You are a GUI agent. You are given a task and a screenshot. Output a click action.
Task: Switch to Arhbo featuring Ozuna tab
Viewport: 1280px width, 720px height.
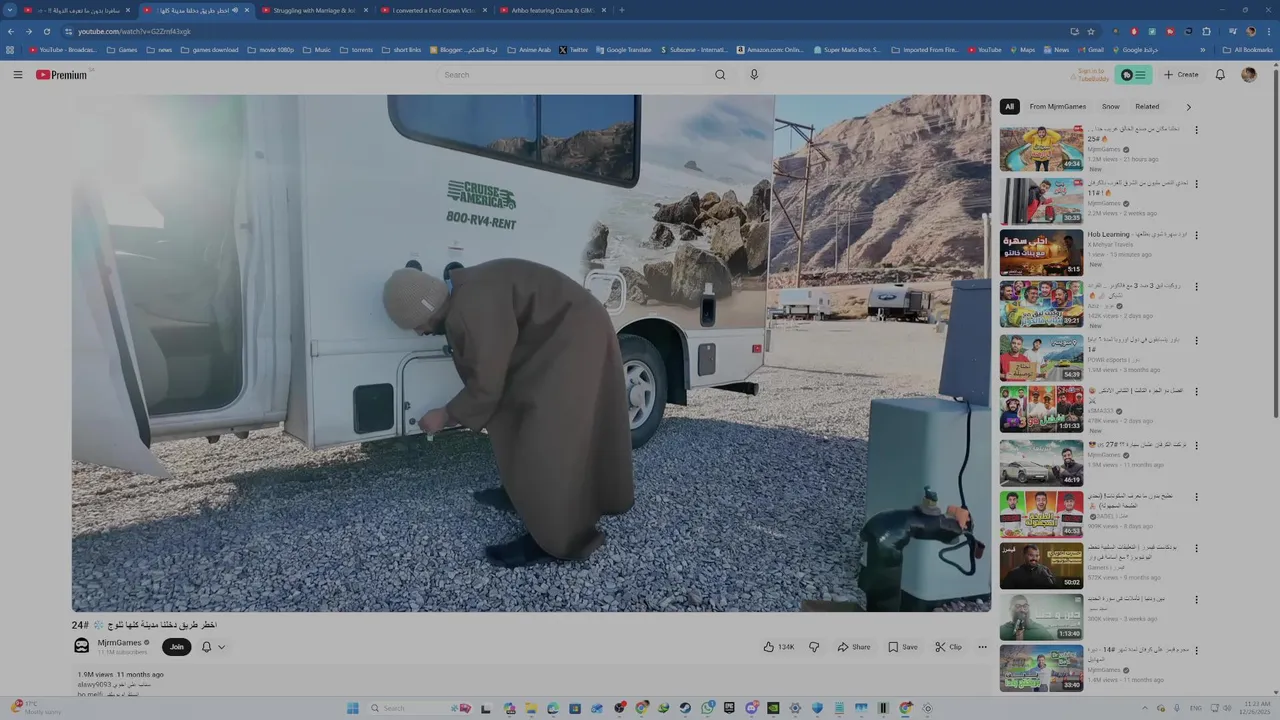tap(552, 10)
